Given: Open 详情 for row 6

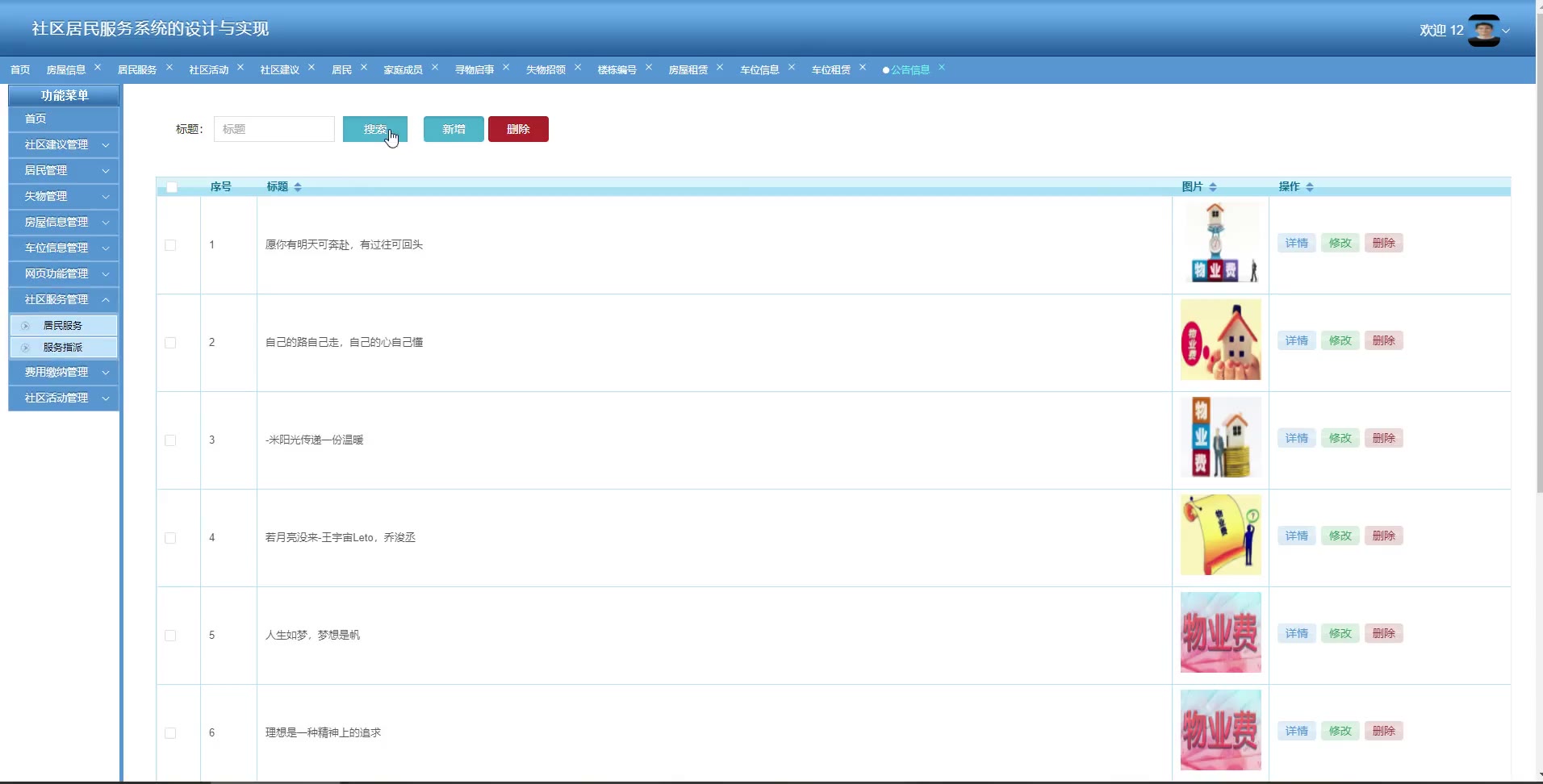Looking at the screenshot, I should pos(1296,731).
